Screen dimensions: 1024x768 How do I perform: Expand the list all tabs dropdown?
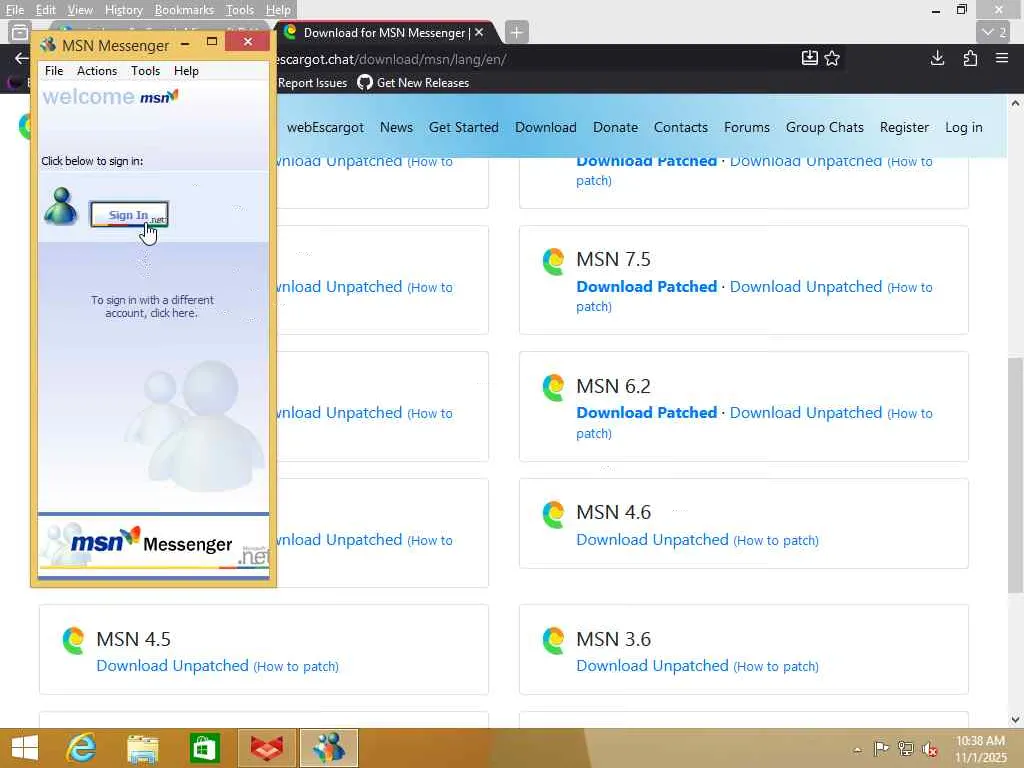click(x=994, y=32)
